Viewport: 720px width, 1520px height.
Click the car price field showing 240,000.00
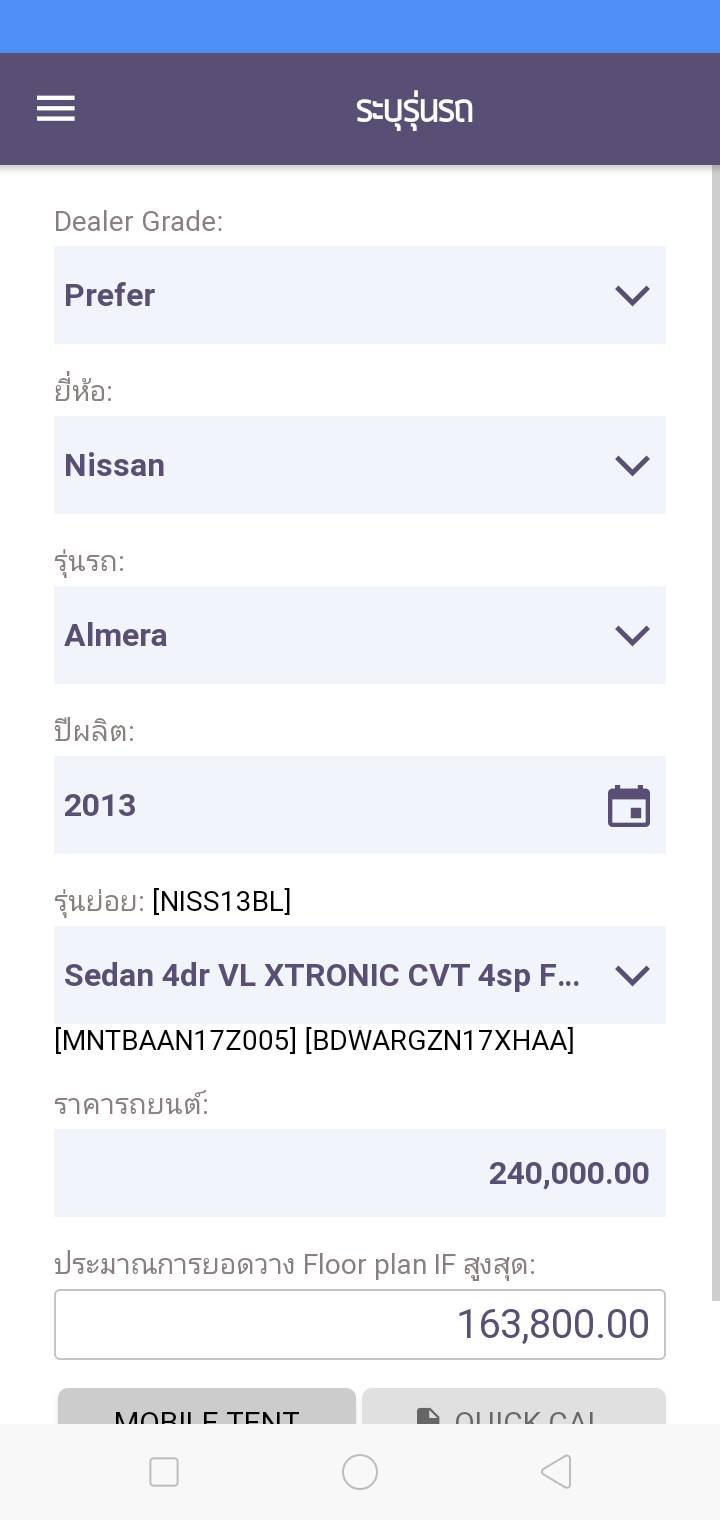coord(360,1173)
